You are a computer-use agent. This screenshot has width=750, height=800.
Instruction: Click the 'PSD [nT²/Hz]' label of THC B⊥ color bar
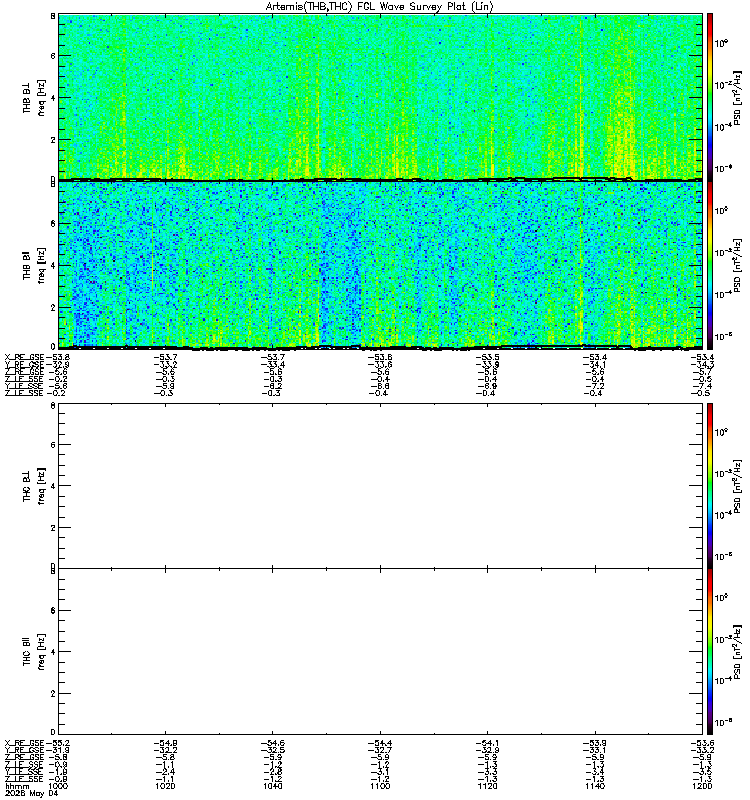coord(737,486)
